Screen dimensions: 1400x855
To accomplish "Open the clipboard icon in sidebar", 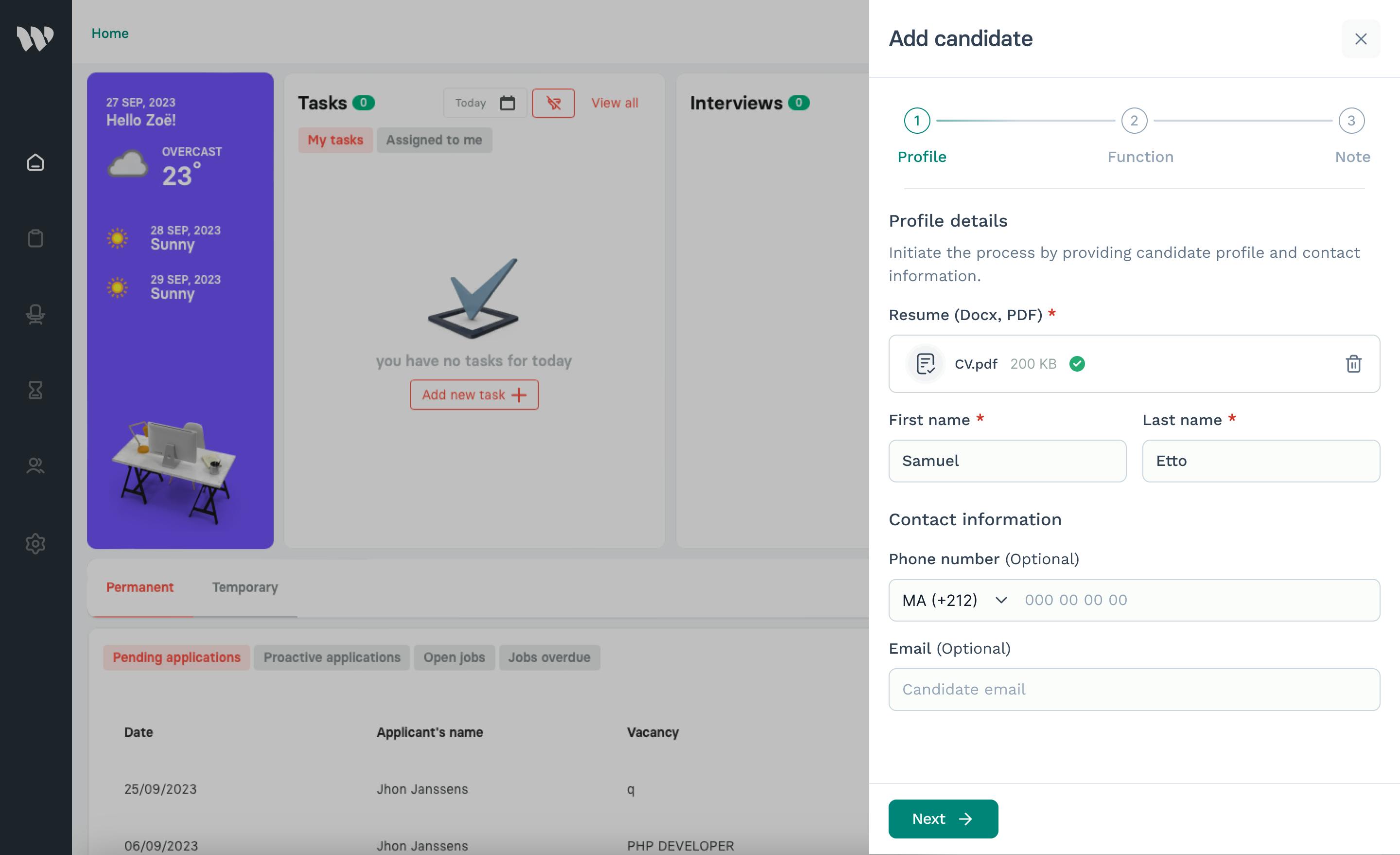I will (35, 238).
